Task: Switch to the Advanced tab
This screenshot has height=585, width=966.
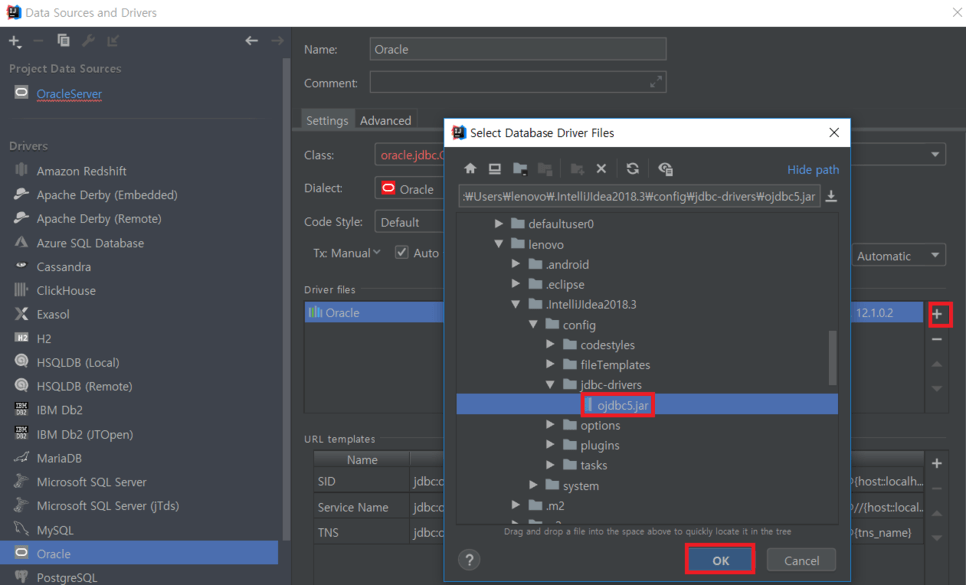Action: (x=385, y=120)
